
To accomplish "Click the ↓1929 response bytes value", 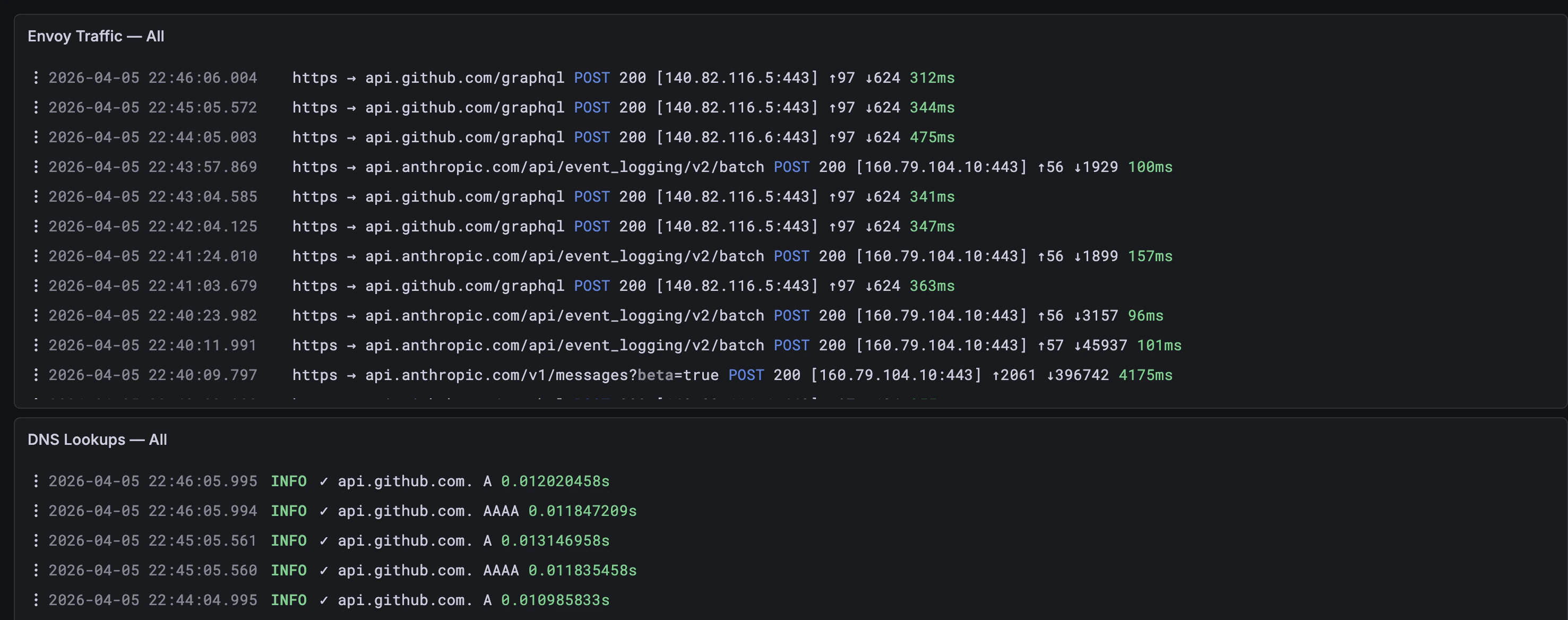I will coord(1096,167).
